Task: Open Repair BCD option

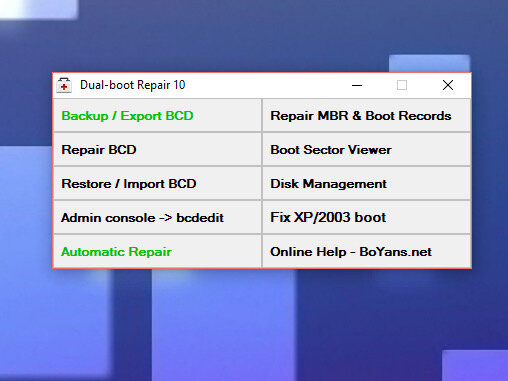Action: (157, 150)
